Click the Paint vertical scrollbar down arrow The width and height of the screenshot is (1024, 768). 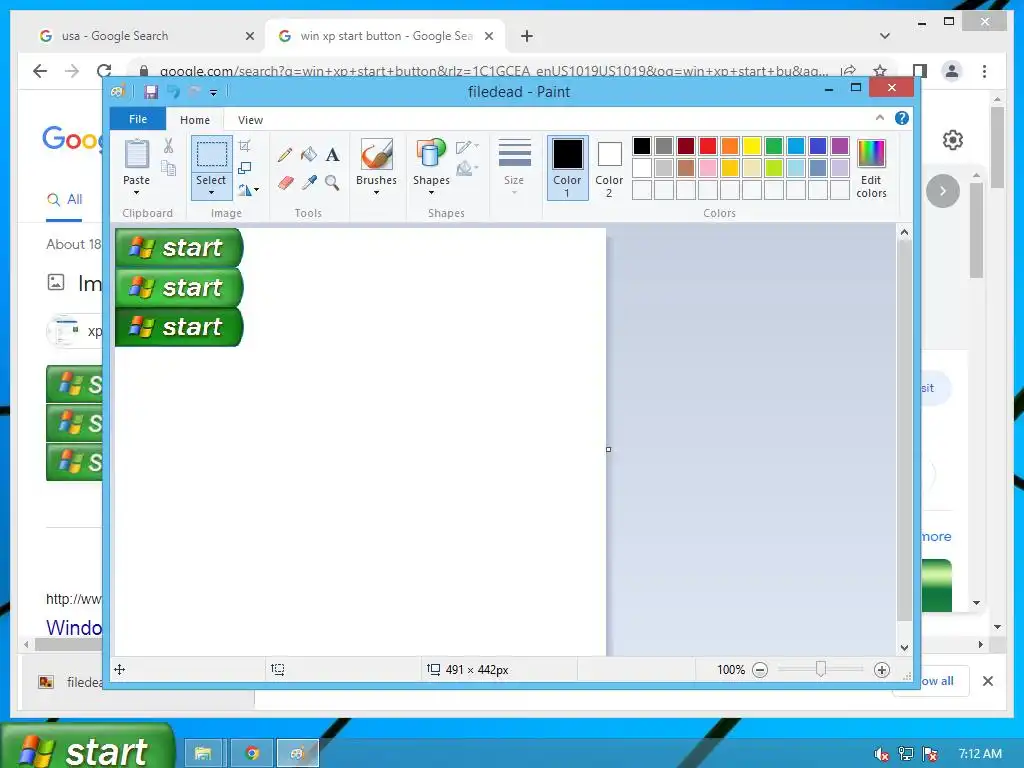point(904,648)
